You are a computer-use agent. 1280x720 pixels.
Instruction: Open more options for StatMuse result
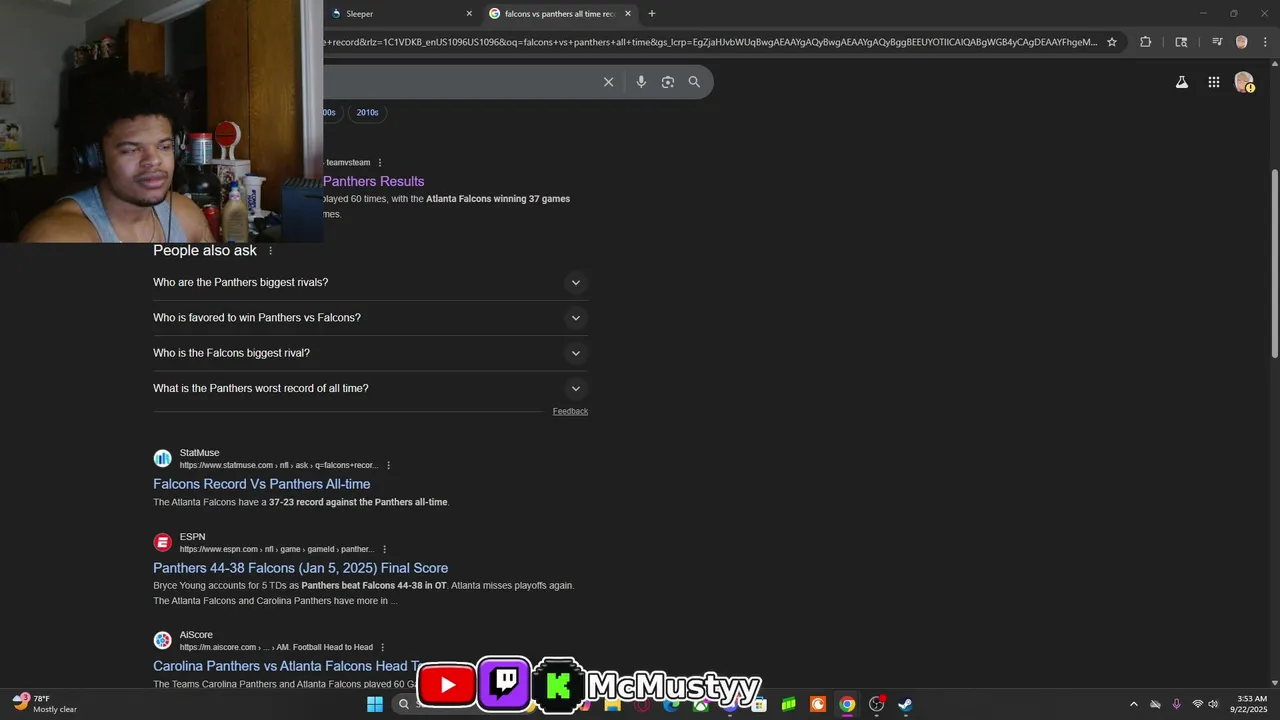[389, 465]
